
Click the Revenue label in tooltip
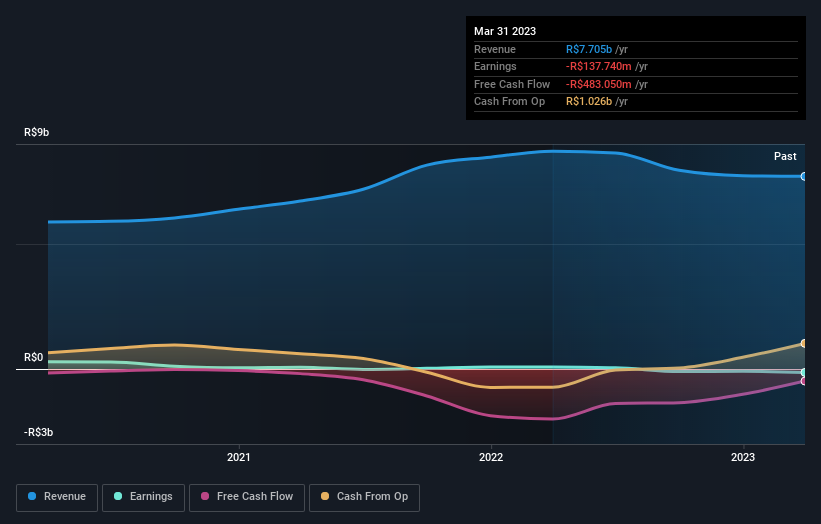(x=495, y=49)
